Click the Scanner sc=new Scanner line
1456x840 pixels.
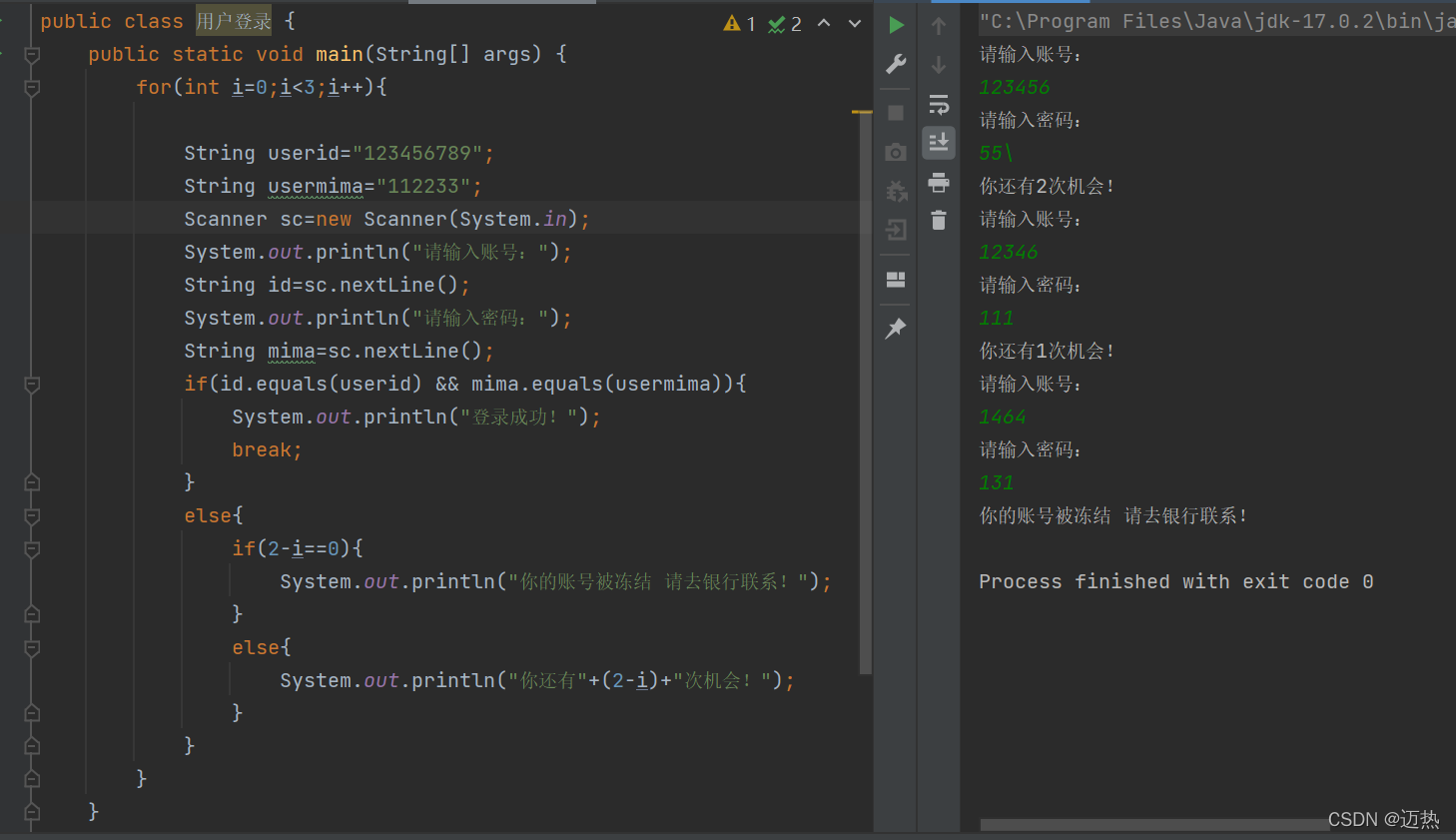pyautogui.click(x=387, y=219)
